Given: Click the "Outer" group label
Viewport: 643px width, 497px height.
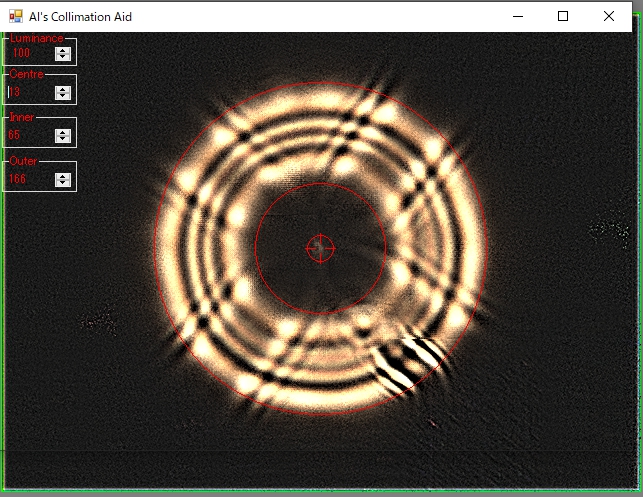Looking at the screenshot, I should 23,161.
